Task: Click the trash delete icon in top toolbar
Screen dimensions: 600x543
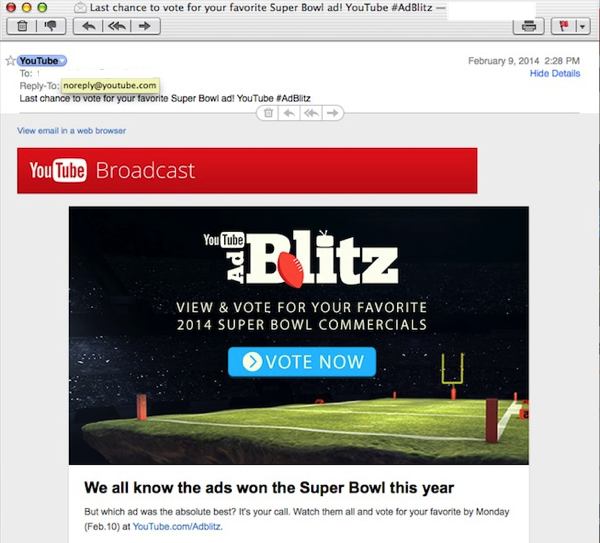Action: [x=22, y=26]
